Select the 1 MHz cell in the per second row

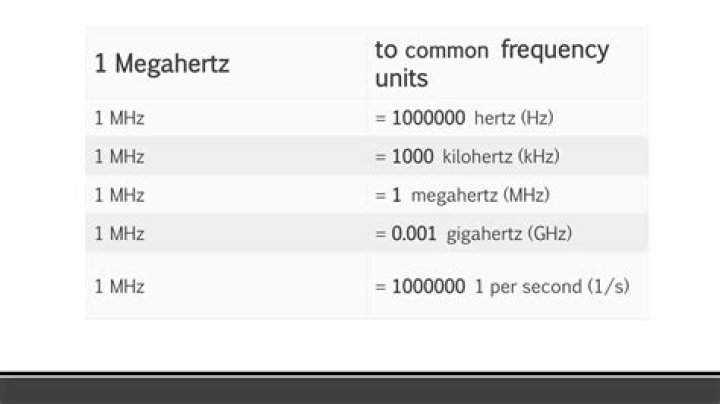(120, 286)
